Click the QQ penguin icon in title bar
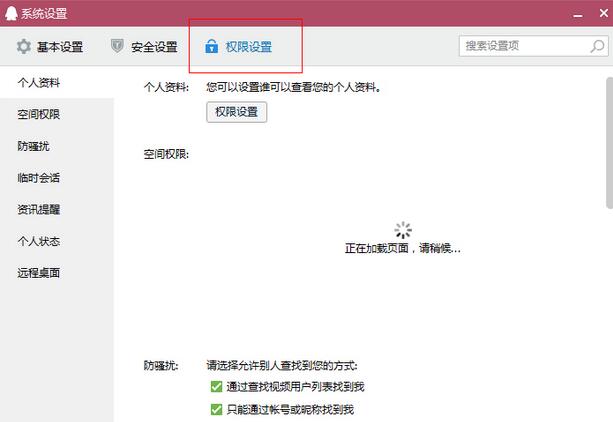Screen dimensions: 613x422 point(10,14)
